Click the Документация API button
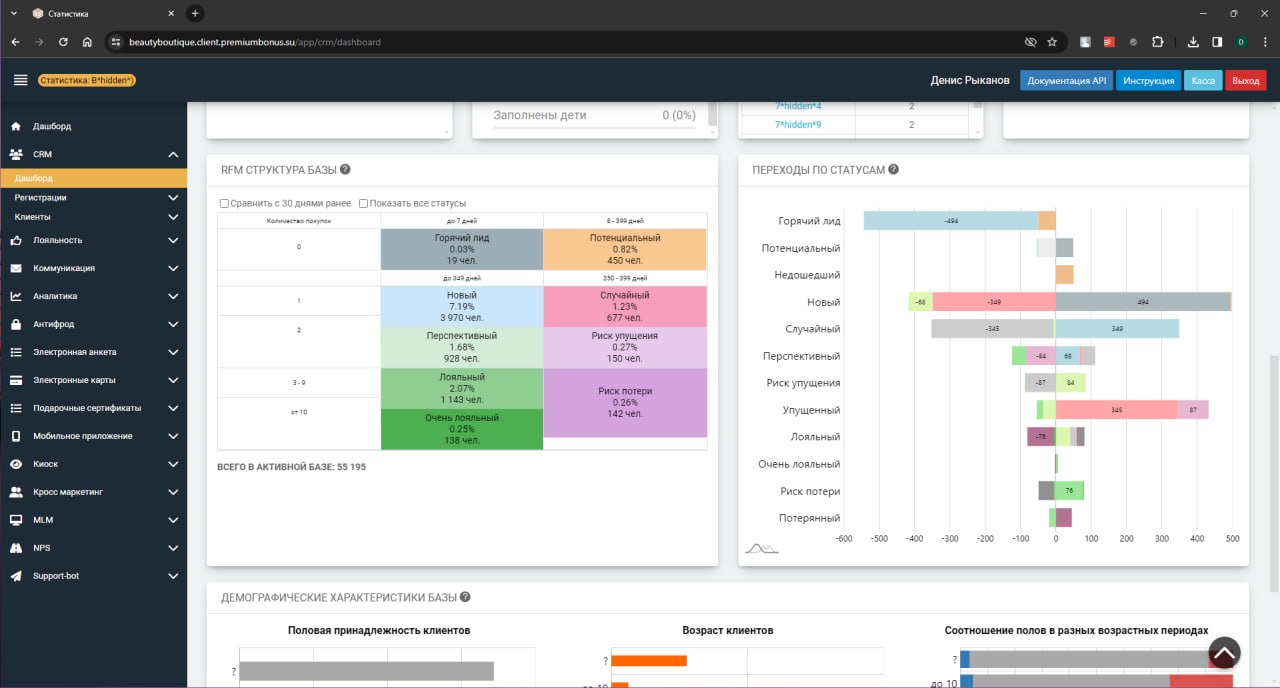 pyautogui.click(x=1066, y=80)
